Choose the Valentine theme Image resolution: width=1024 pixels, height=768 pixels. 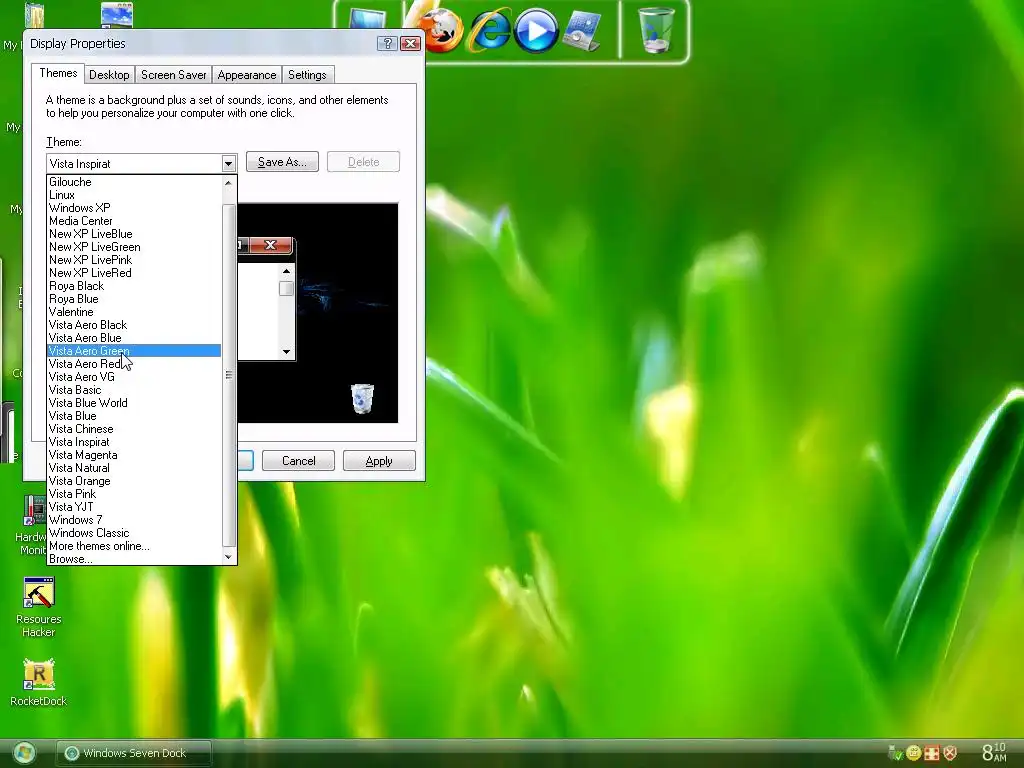click(x=135, y=312)
